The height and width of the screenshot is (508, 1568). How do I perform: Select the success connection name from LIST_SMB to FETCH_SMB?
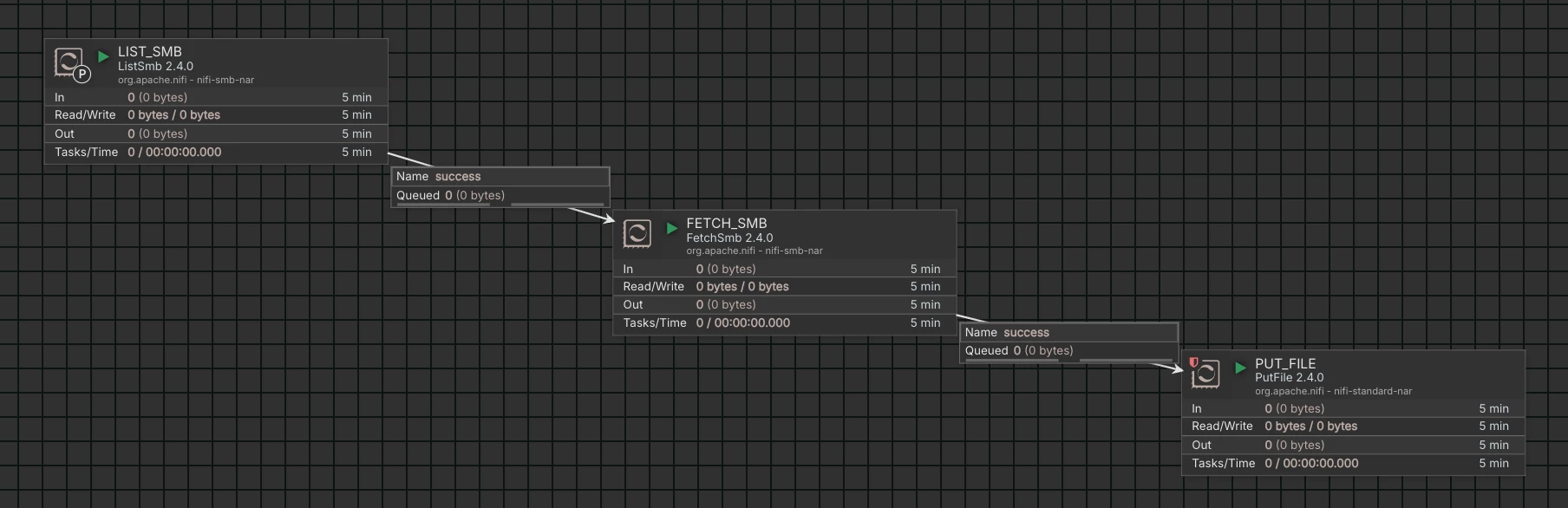coord(458,176)
